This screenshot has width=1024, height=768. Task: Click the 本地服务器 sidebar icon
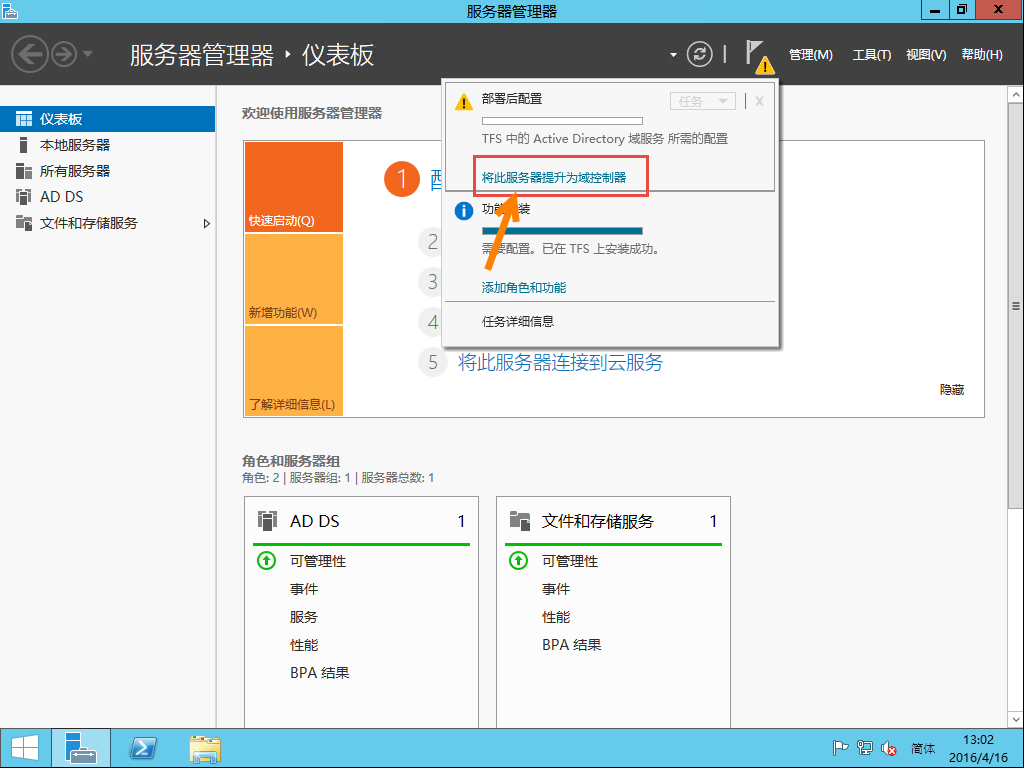tap(24, 145)
